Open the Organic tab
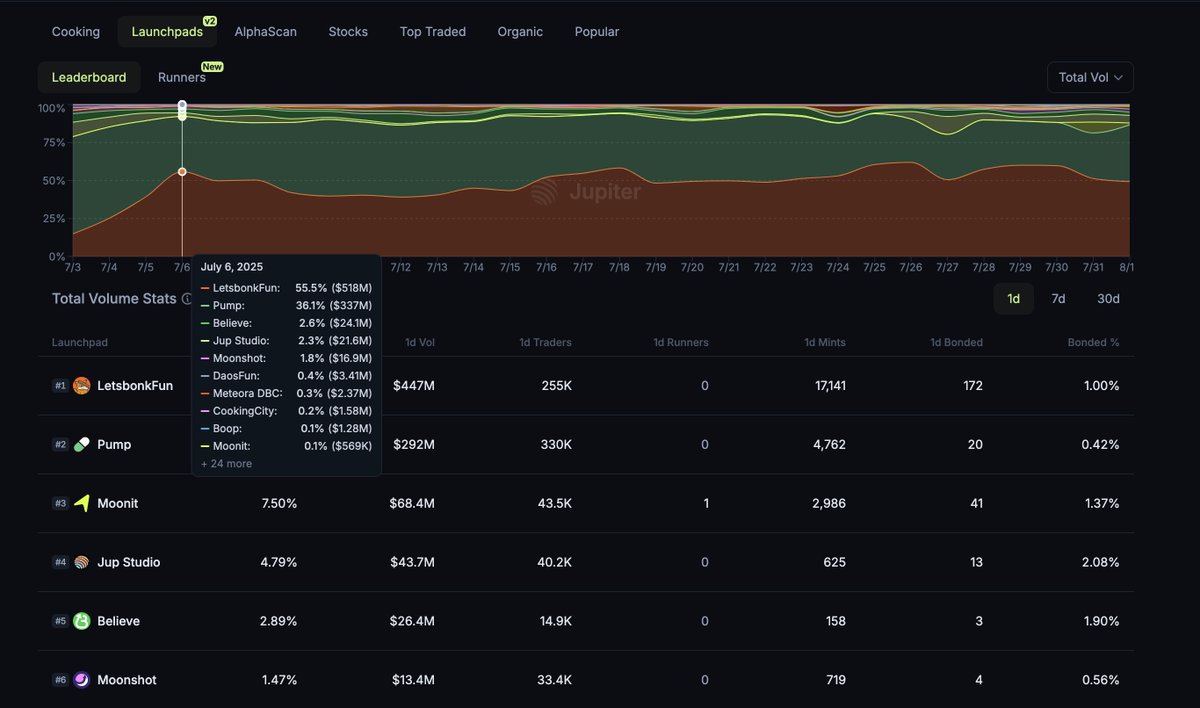This screenshot has height=708, width=1200. 520,32
